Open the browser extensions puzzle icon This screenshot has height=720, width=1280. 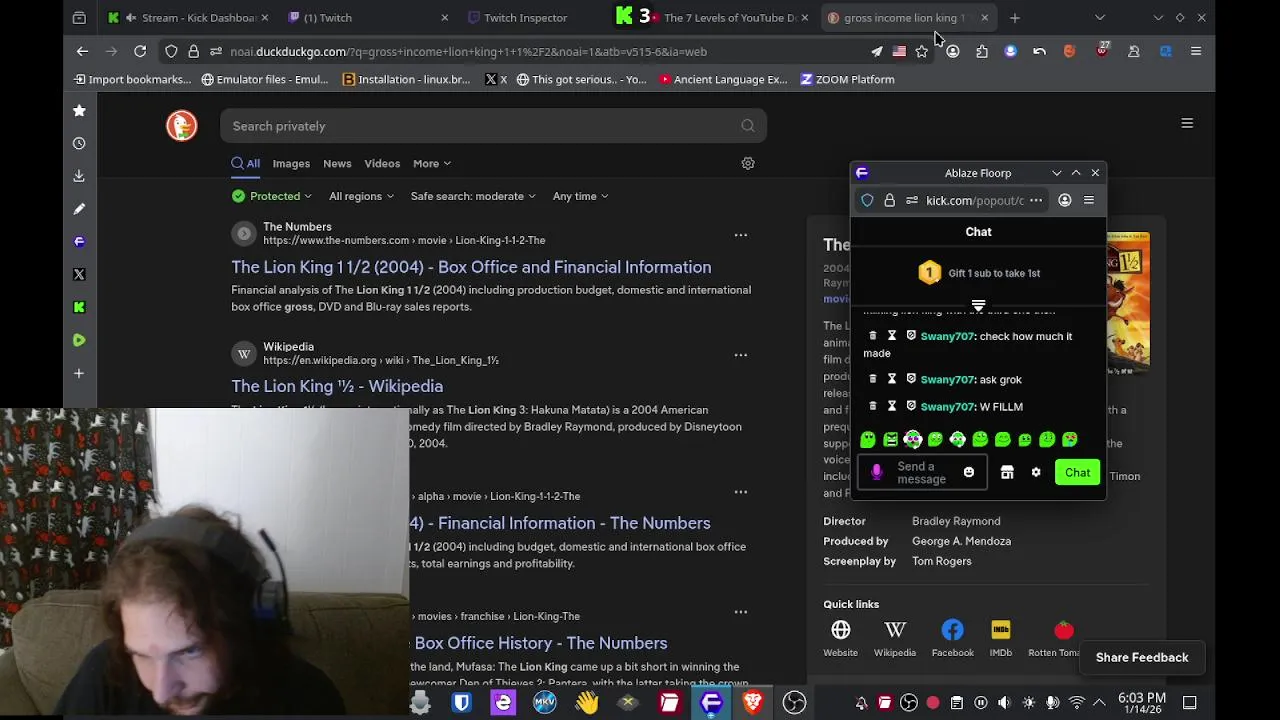pyautogui.click(x=982, y=51)
